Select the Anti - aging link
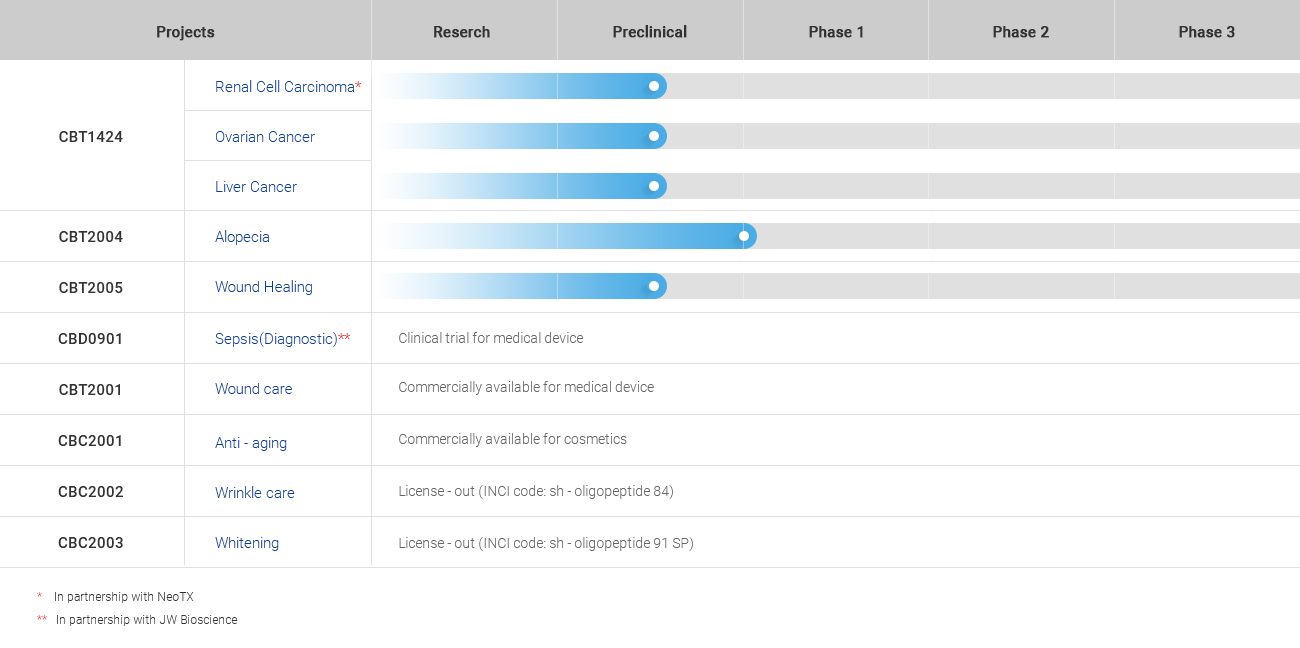This screenshot has height=648, width=1300. coord(251,443)
